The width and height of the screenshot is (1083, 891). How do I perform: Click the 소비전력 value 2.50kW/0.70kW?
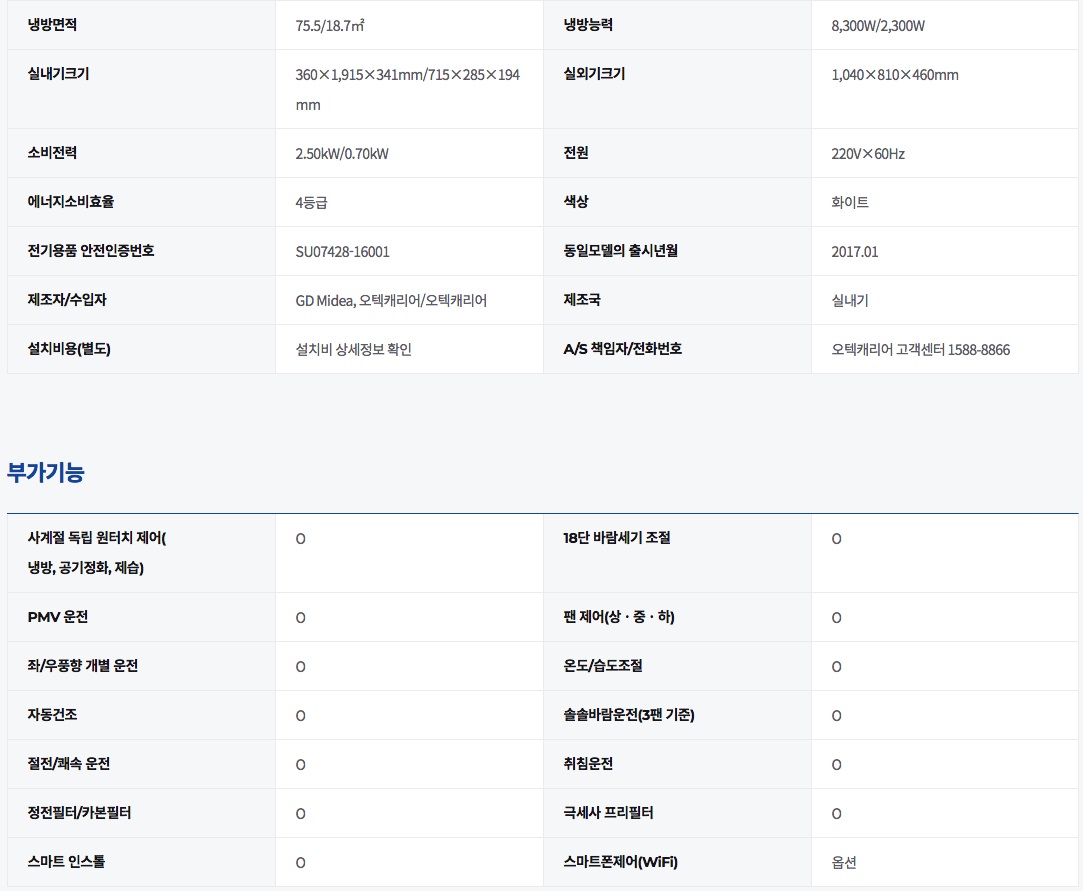(342, 153)
